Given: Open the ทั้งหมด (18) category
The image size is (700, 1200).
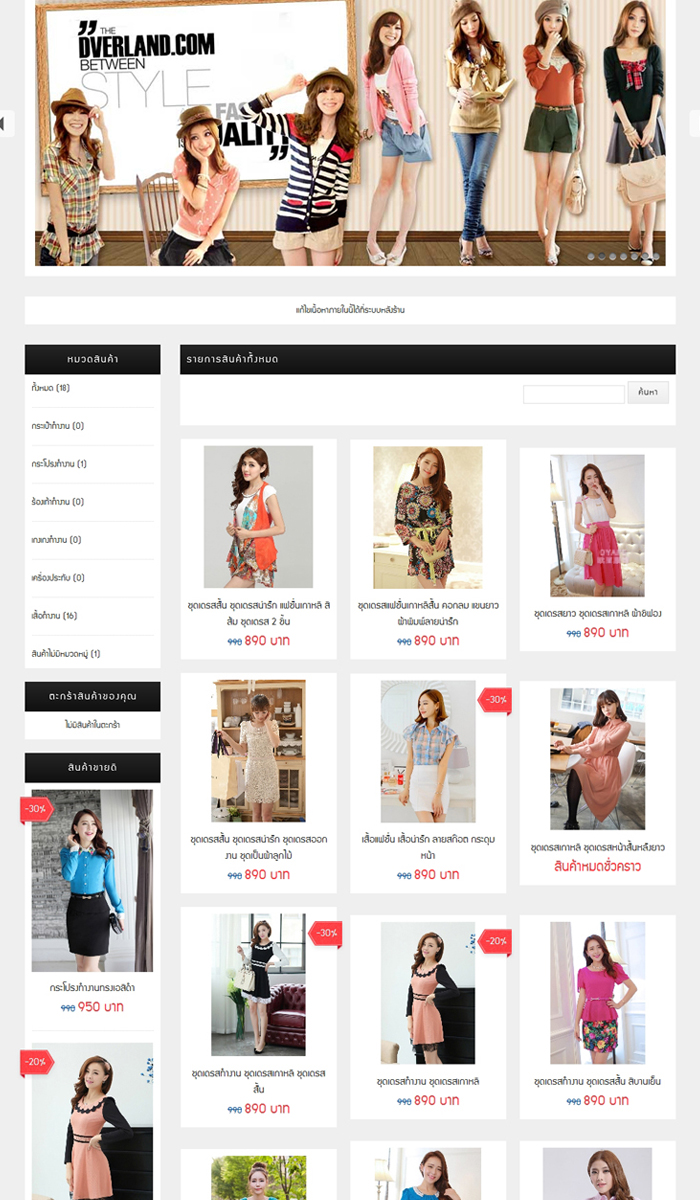Looking at the screenshot, I should [x=51, y=388].
